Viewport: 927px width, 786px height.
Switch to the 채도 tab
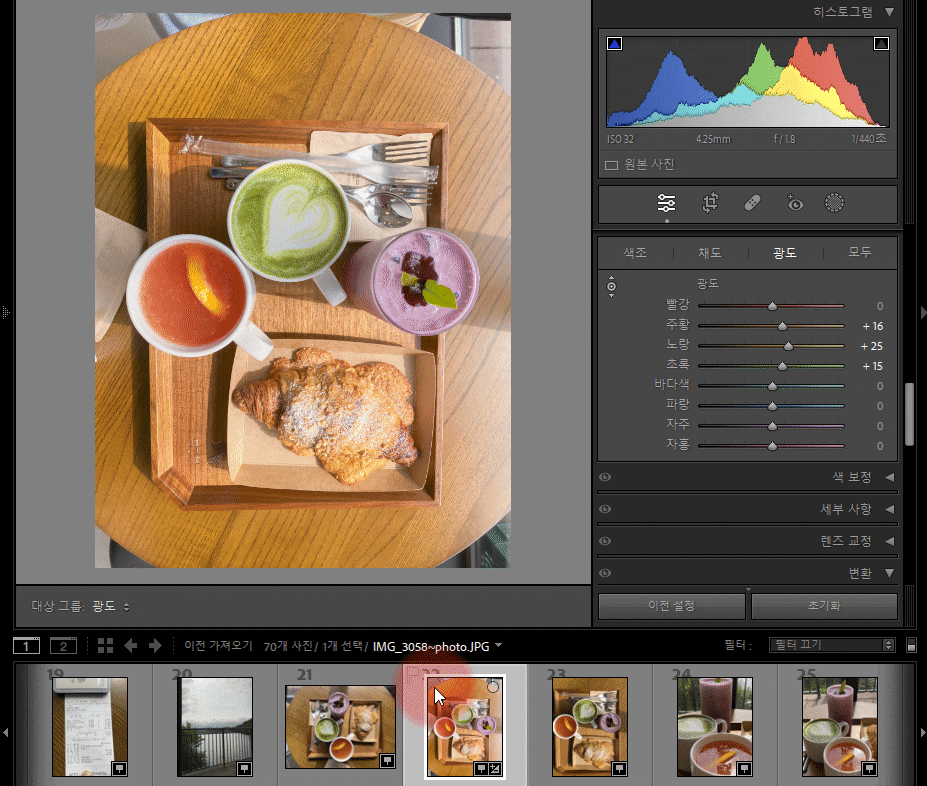709,253
